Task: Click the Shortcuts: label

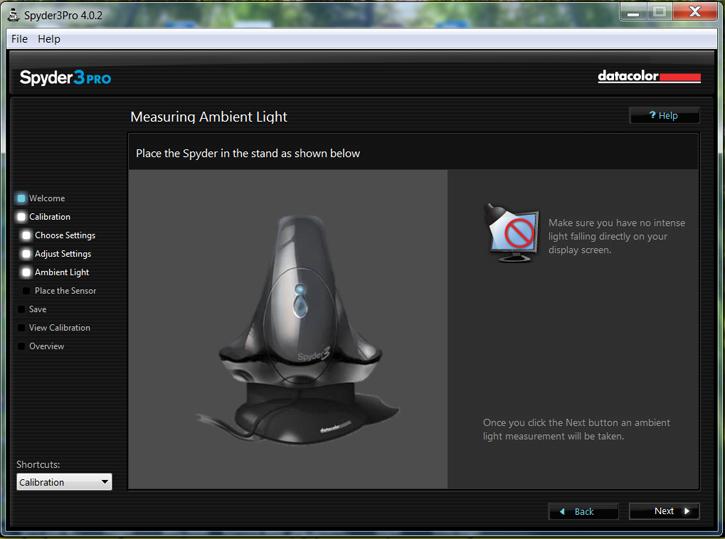Action: (38, 465)
